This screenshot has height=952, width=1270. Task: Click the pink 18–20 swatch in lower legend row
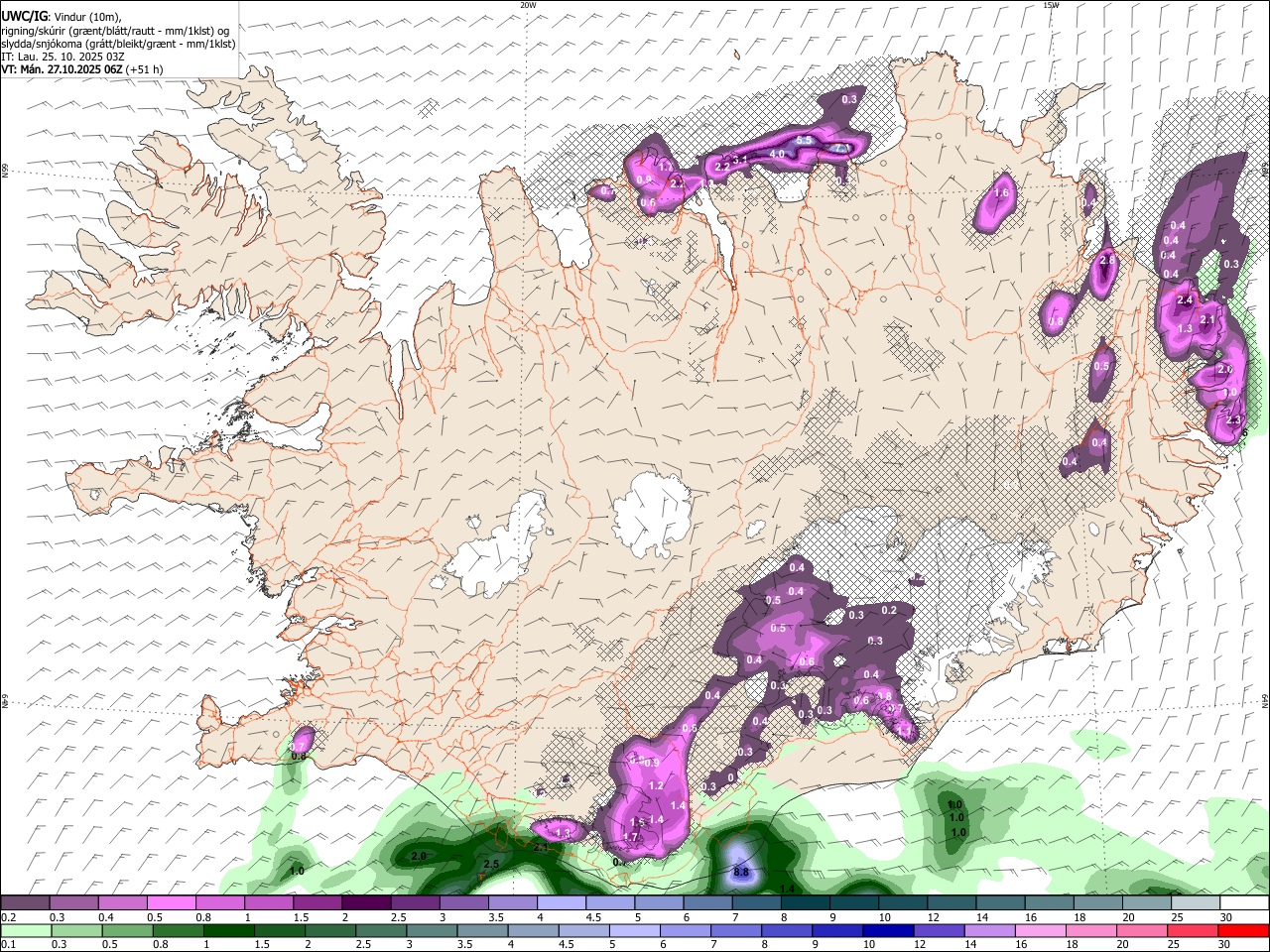click(1091, 929)
